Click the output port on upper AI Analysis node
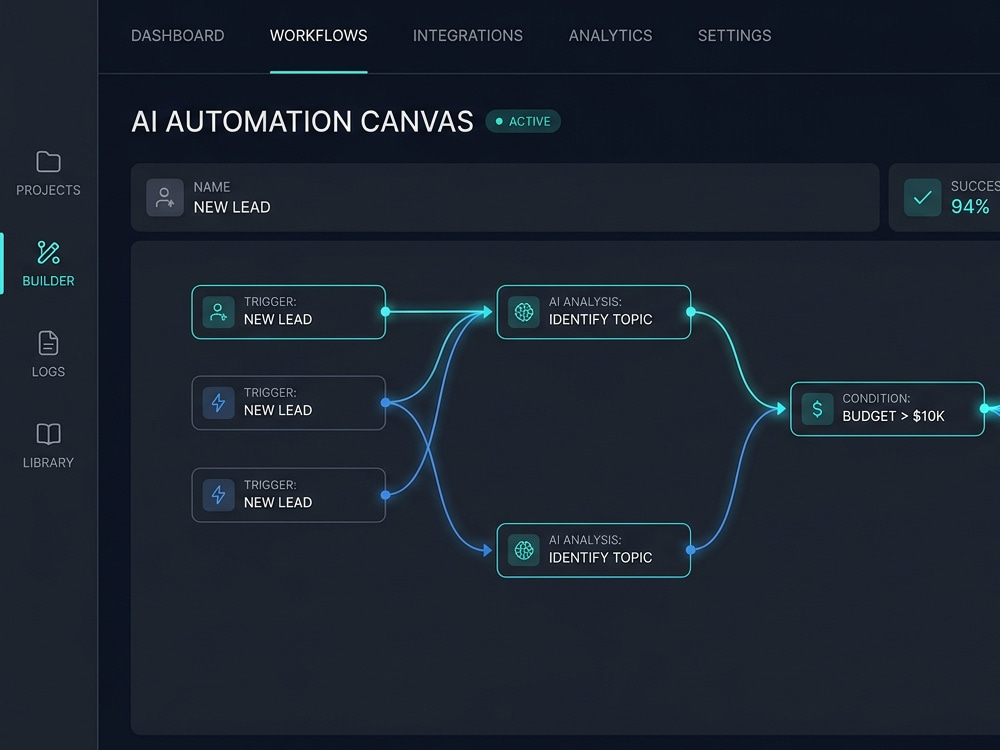 point(691,312)
